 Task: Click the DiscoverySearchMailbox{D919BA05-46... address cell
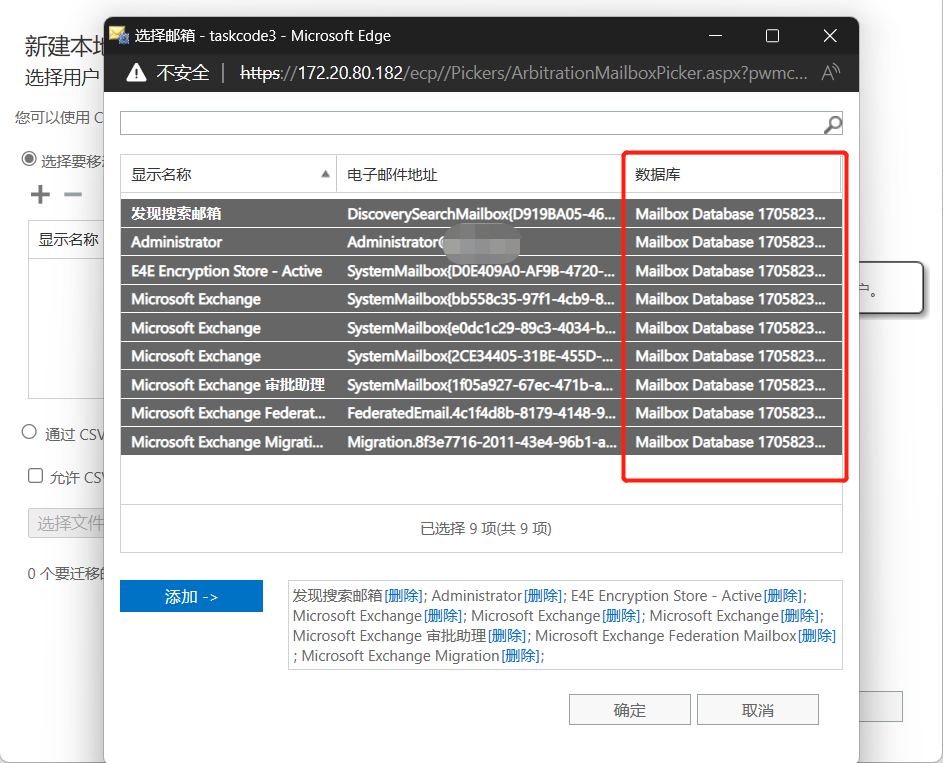pyautogui.click(x=481, y=213)
